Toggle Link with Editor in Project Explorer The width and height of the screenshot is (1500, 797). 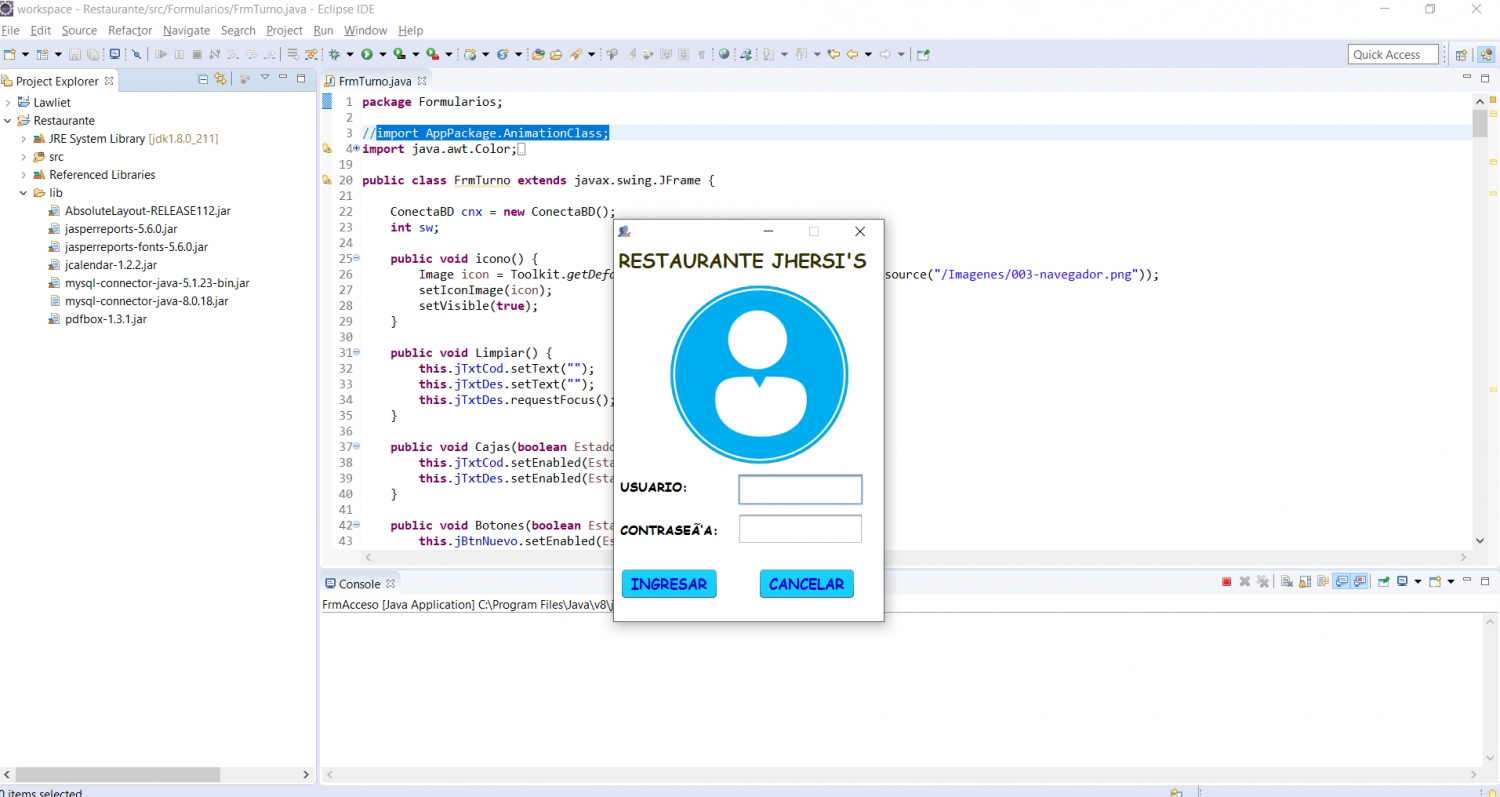pos(220,78)
